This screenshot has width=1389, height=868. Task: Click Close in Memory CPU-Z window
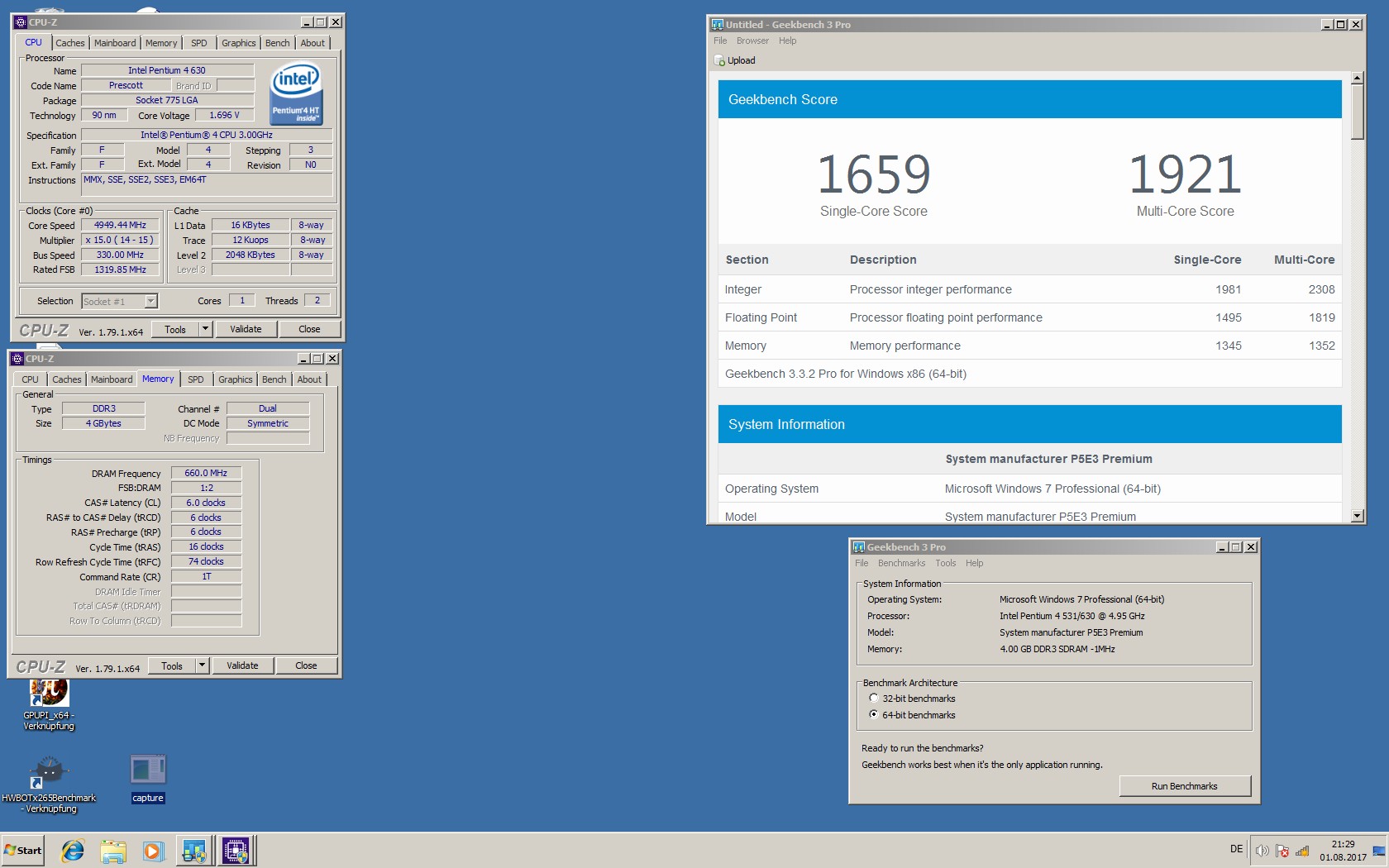[x=306, y=665]
